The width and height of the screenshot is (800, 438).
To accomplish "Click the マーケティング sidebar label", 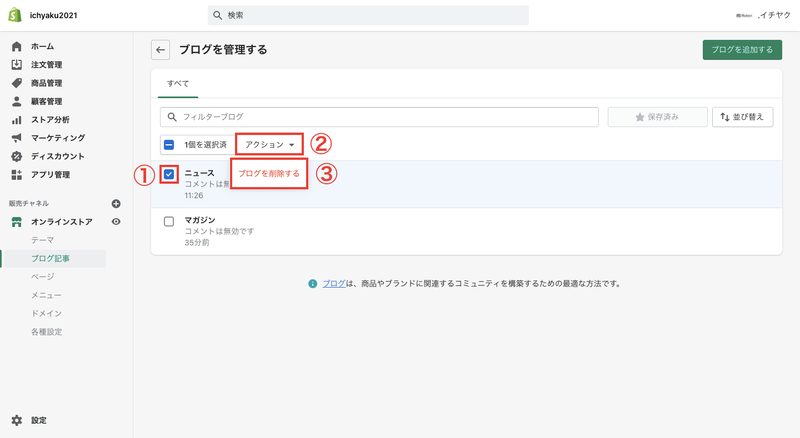I will 58,138.
